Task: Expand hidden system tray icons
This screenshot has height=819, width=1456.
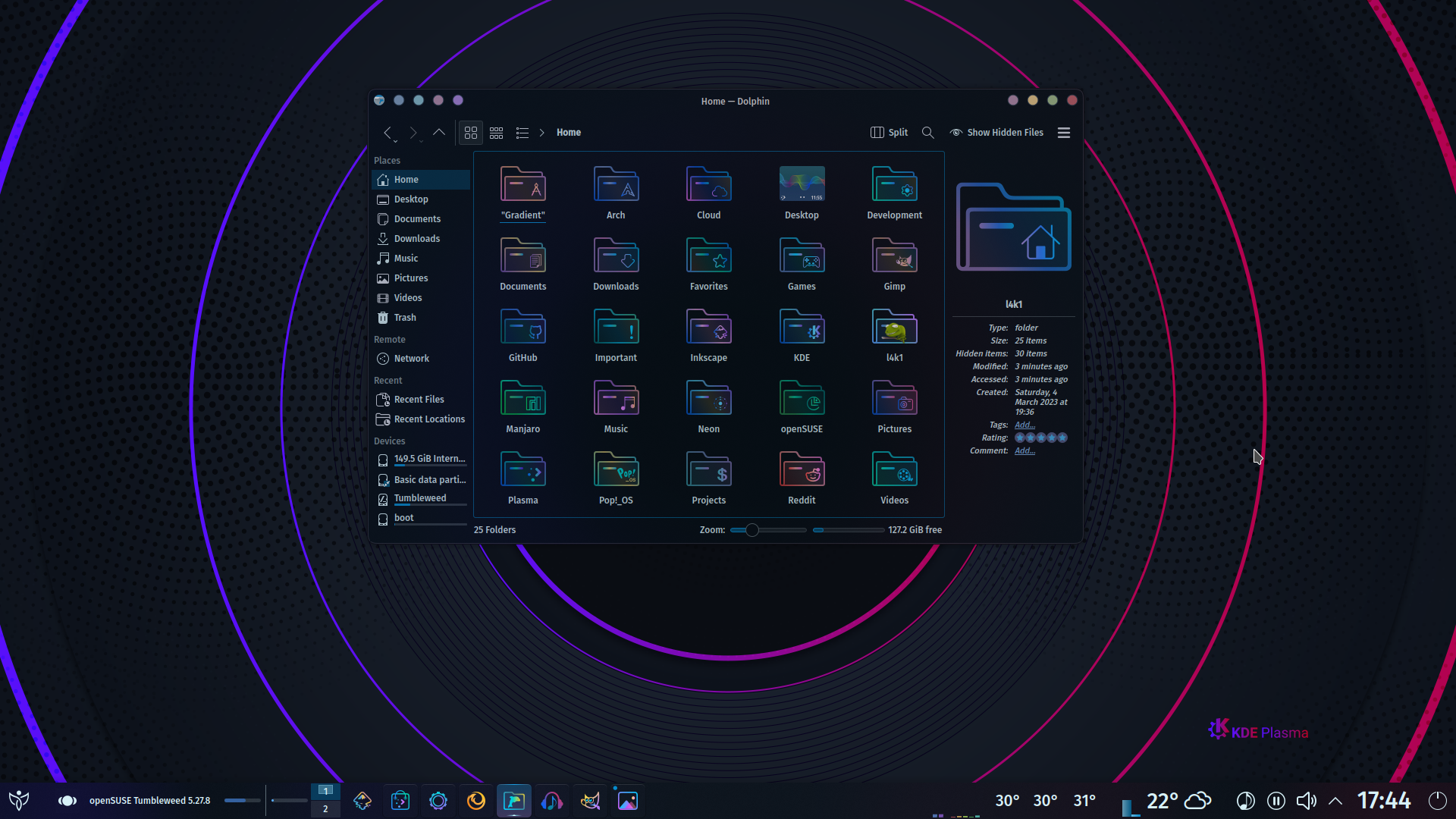Action: tap(1335, 801)
